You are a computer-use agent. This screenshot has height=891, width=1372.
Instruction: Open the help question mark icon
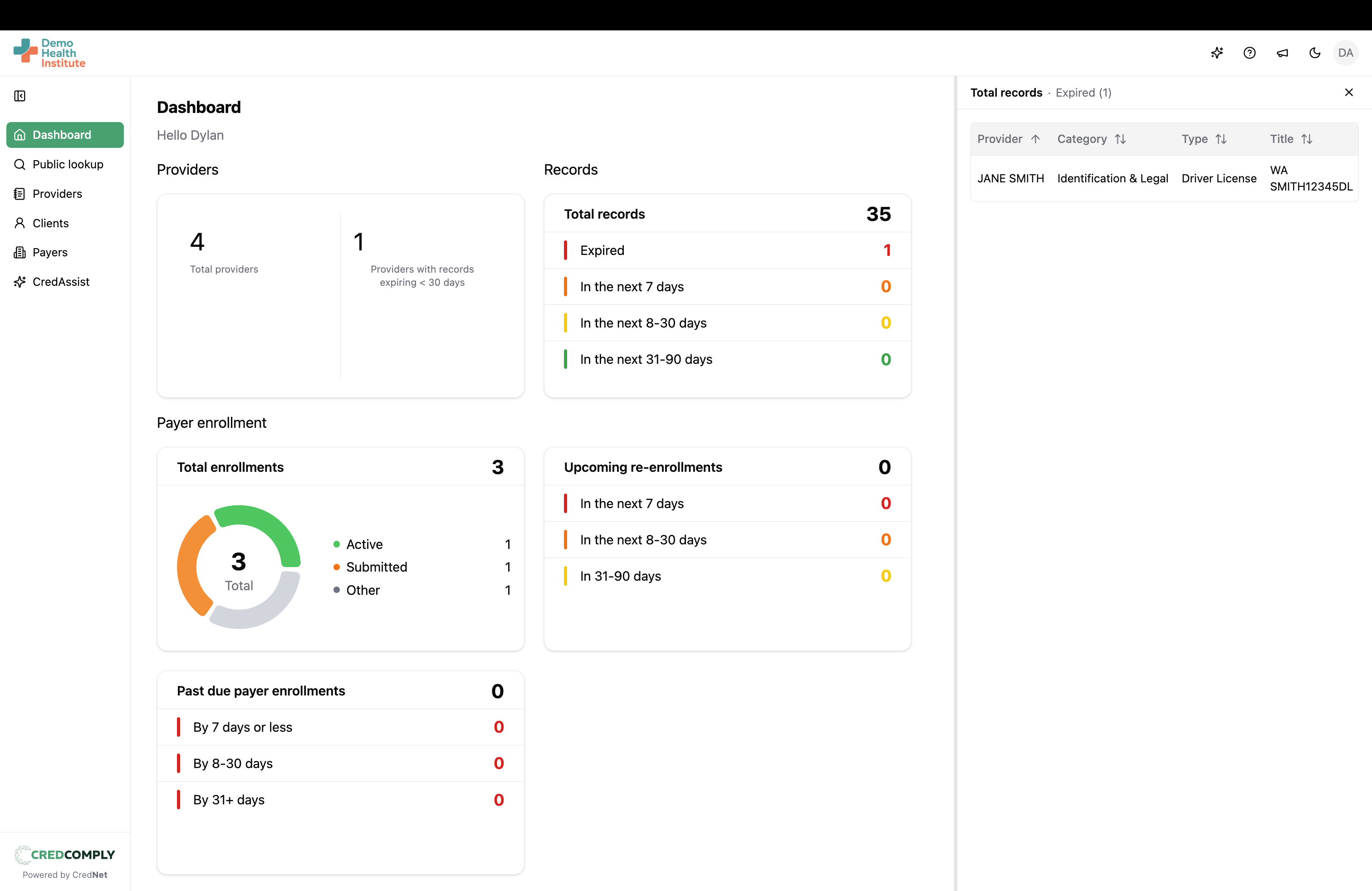1249,53
